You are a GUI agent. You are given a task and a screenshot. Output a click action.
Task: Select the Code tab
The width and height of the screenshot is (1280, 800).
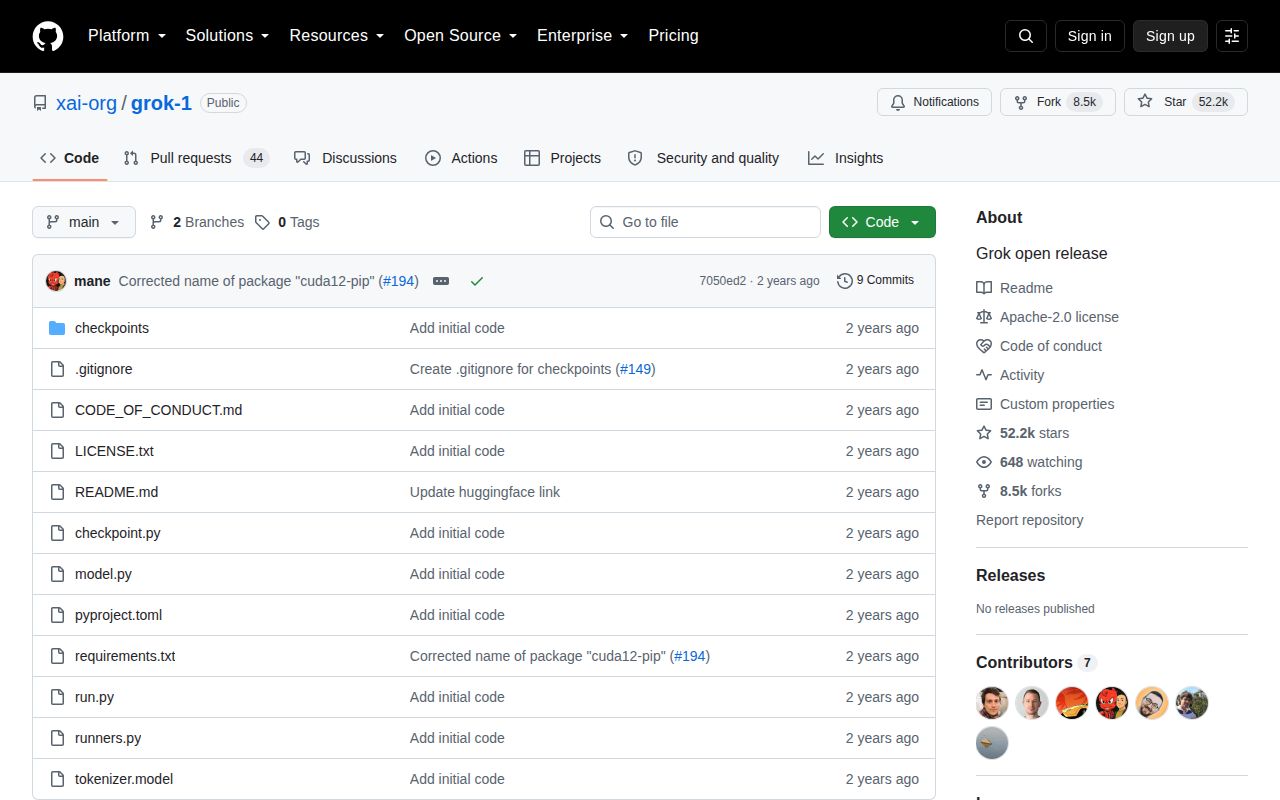70,158
